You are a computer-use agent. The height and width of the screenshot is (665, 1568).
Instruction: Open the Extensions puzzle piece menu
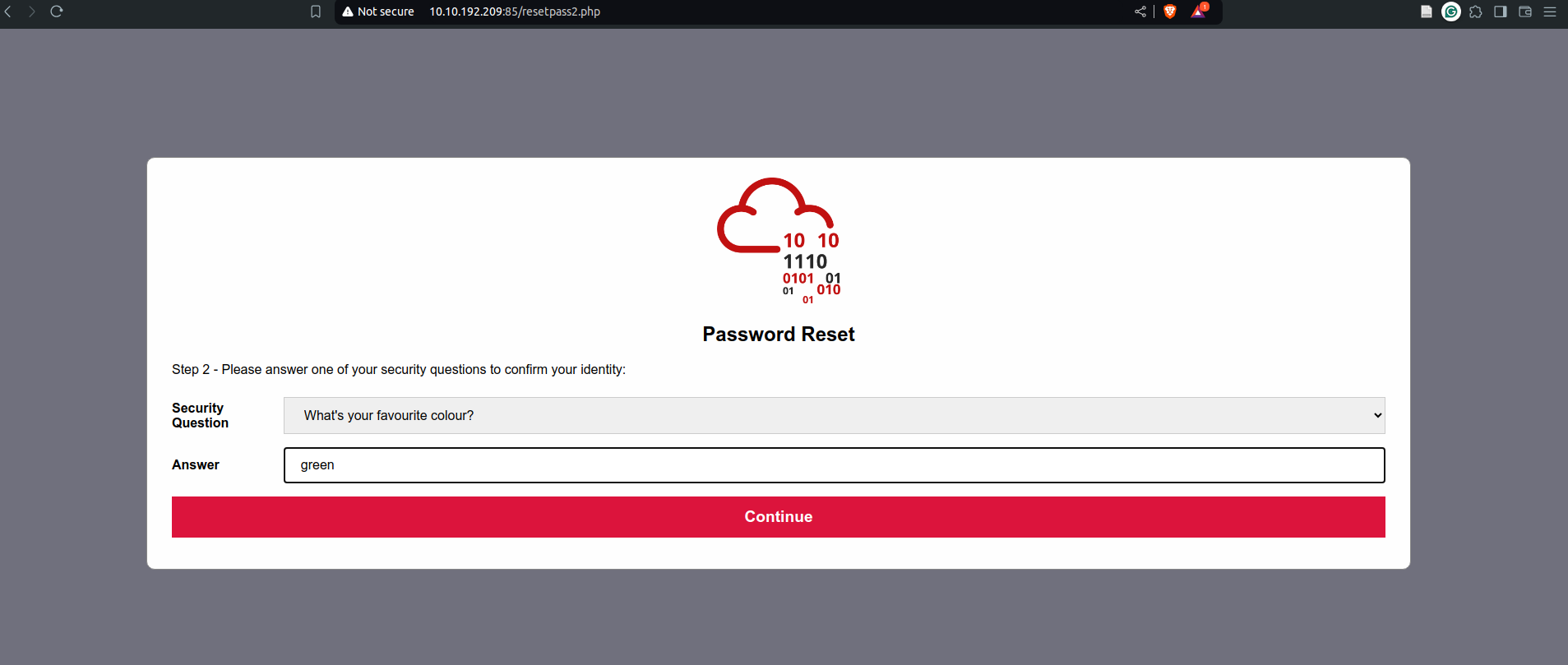(1476, 12)
